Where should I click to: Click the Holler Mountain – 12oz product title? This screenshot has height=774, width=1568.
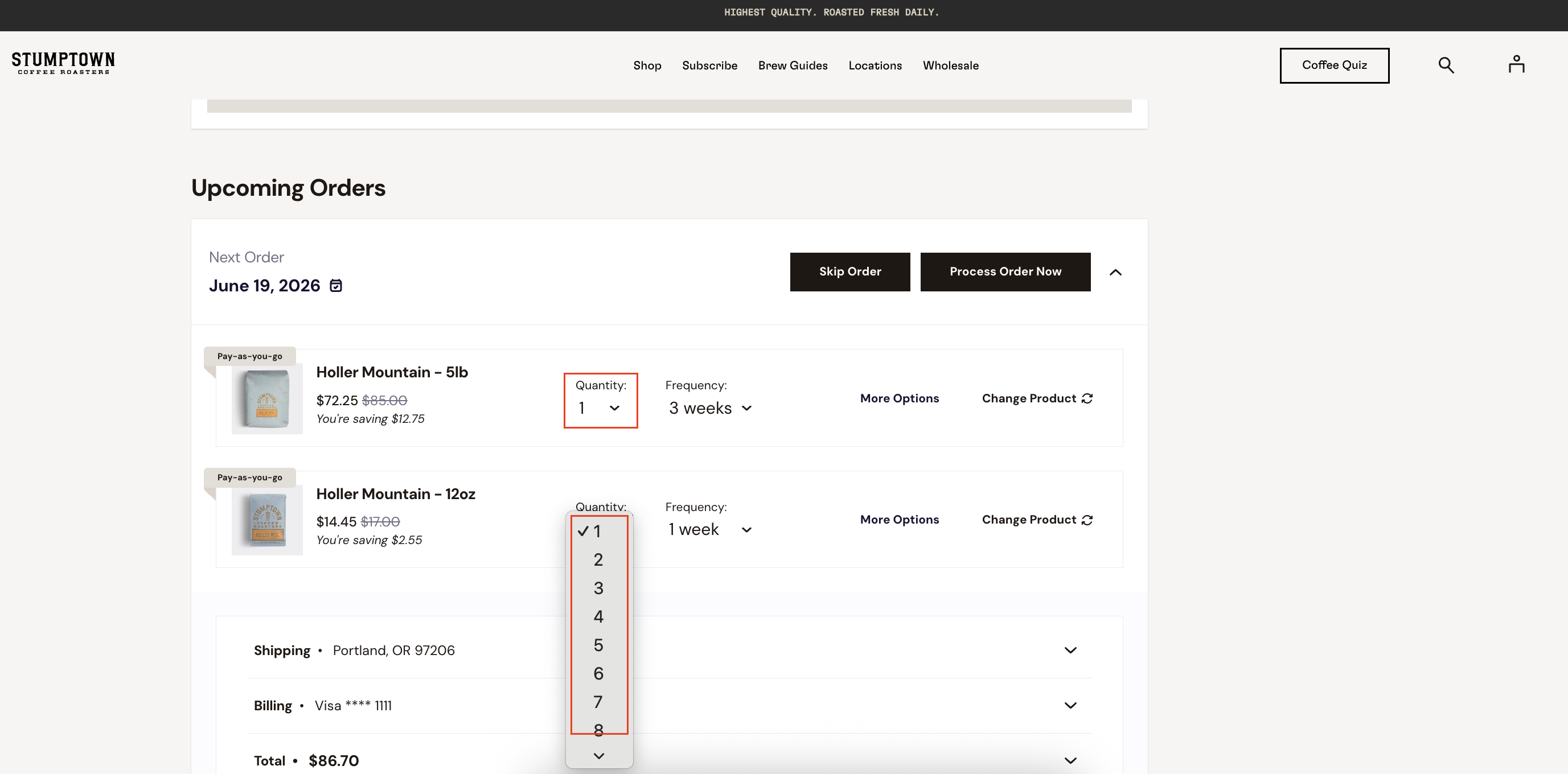point(396,493)
